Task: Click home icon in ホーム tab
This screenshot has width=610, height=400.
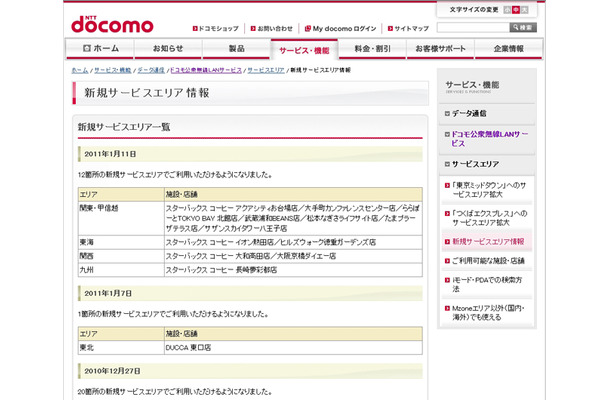Action: tap(87, 48)
